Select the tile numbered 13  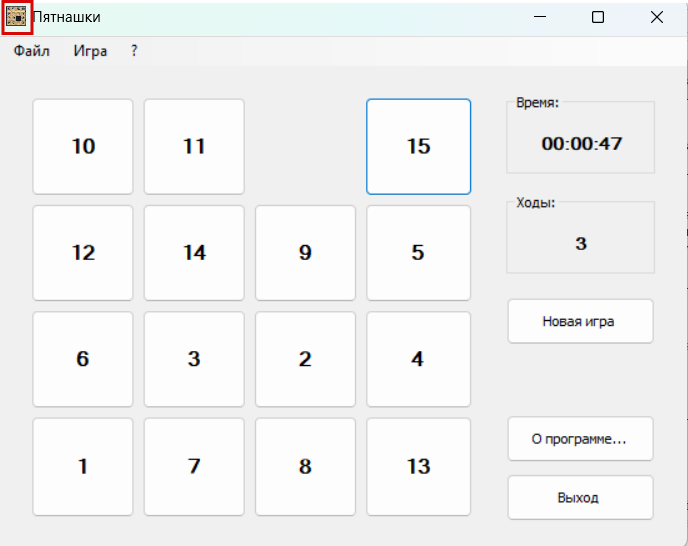(419, 467)
